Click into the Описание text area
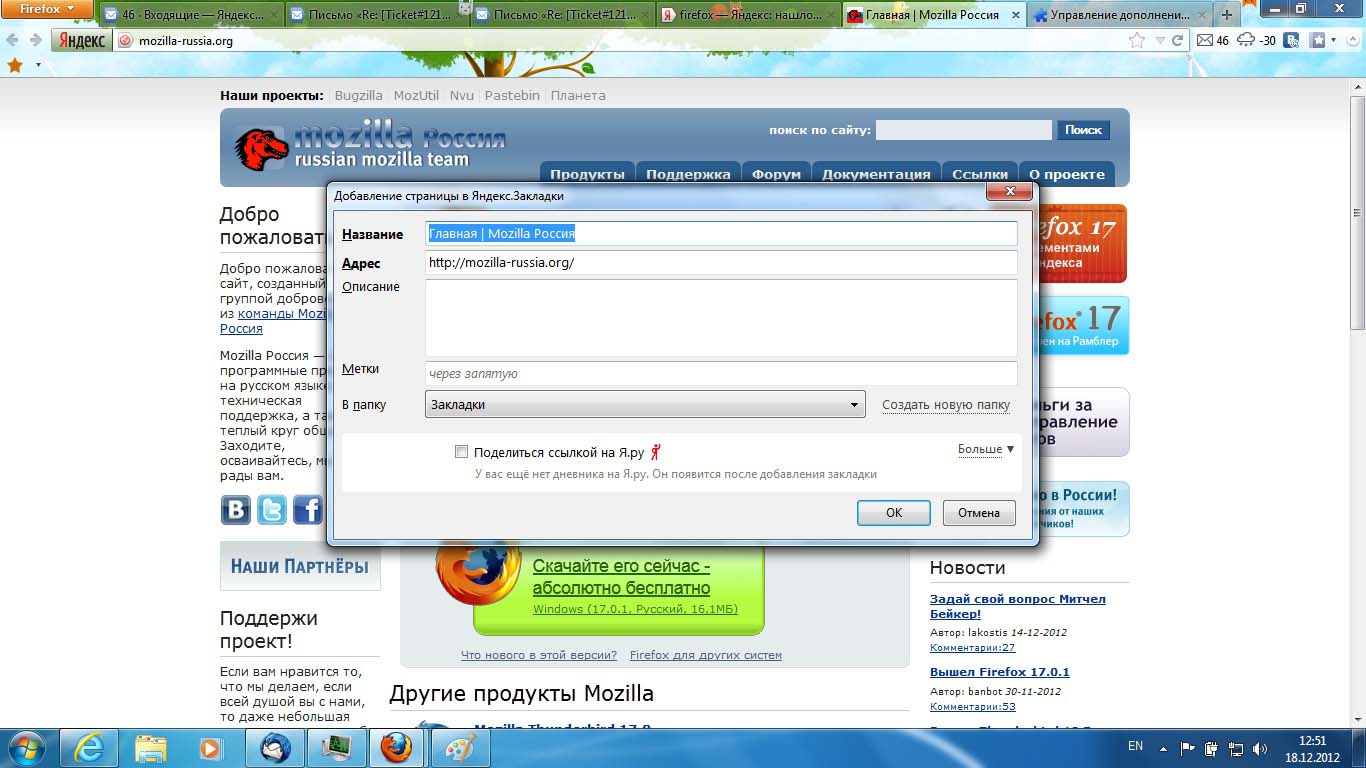This screenshot has width=1366, height=768. coord(721,317)
